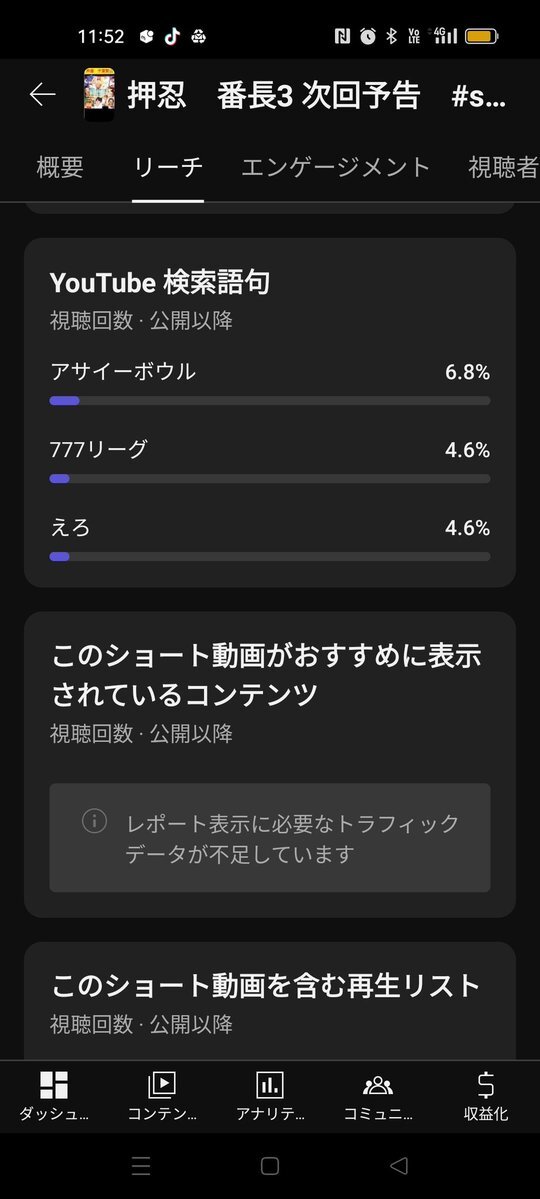Open the video thumbnail in header
Screen dimensions: 540x1199
coord(99,95)
